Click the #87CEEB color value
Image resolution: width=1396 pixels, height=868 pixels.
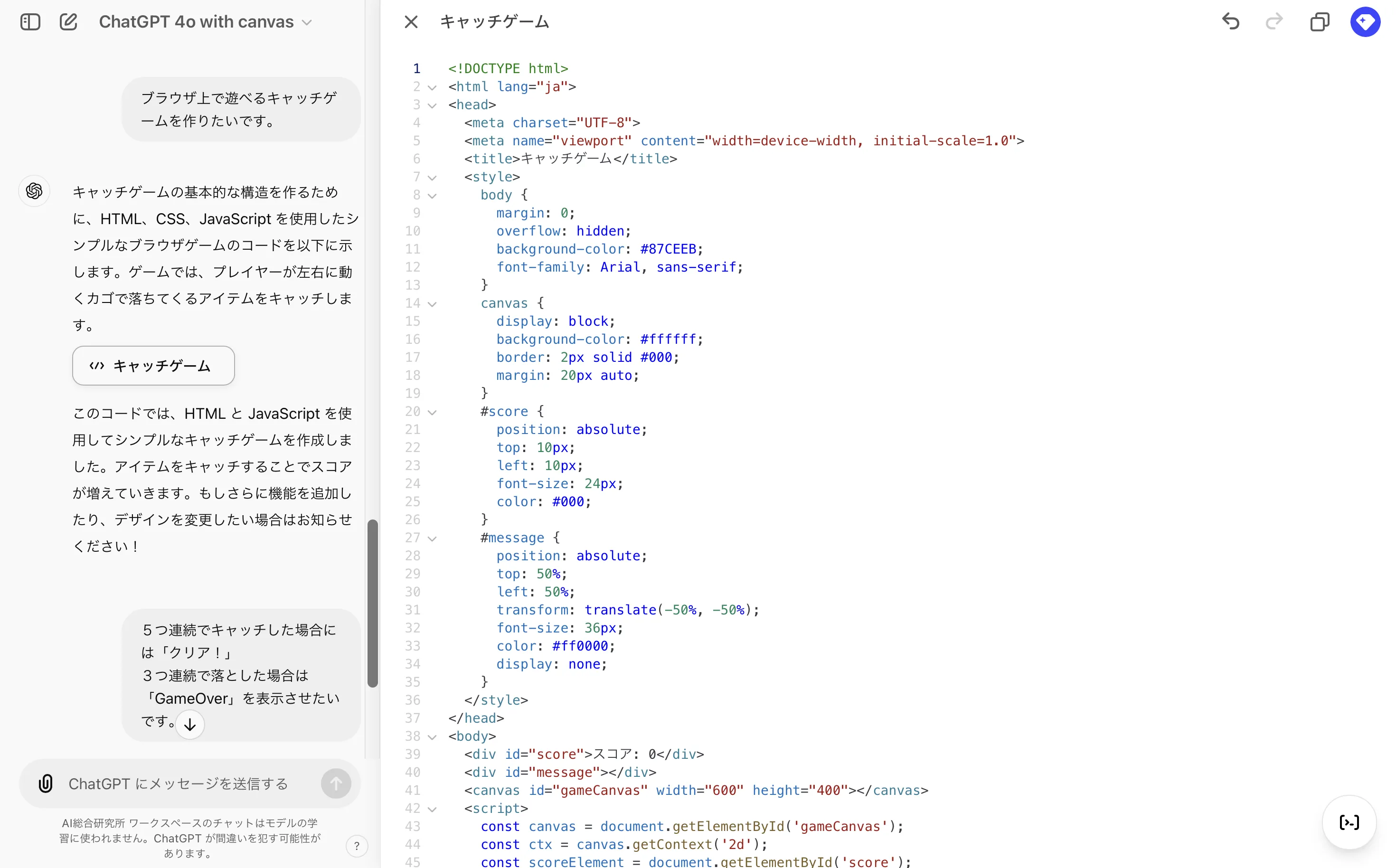click(x=668, y=248)
